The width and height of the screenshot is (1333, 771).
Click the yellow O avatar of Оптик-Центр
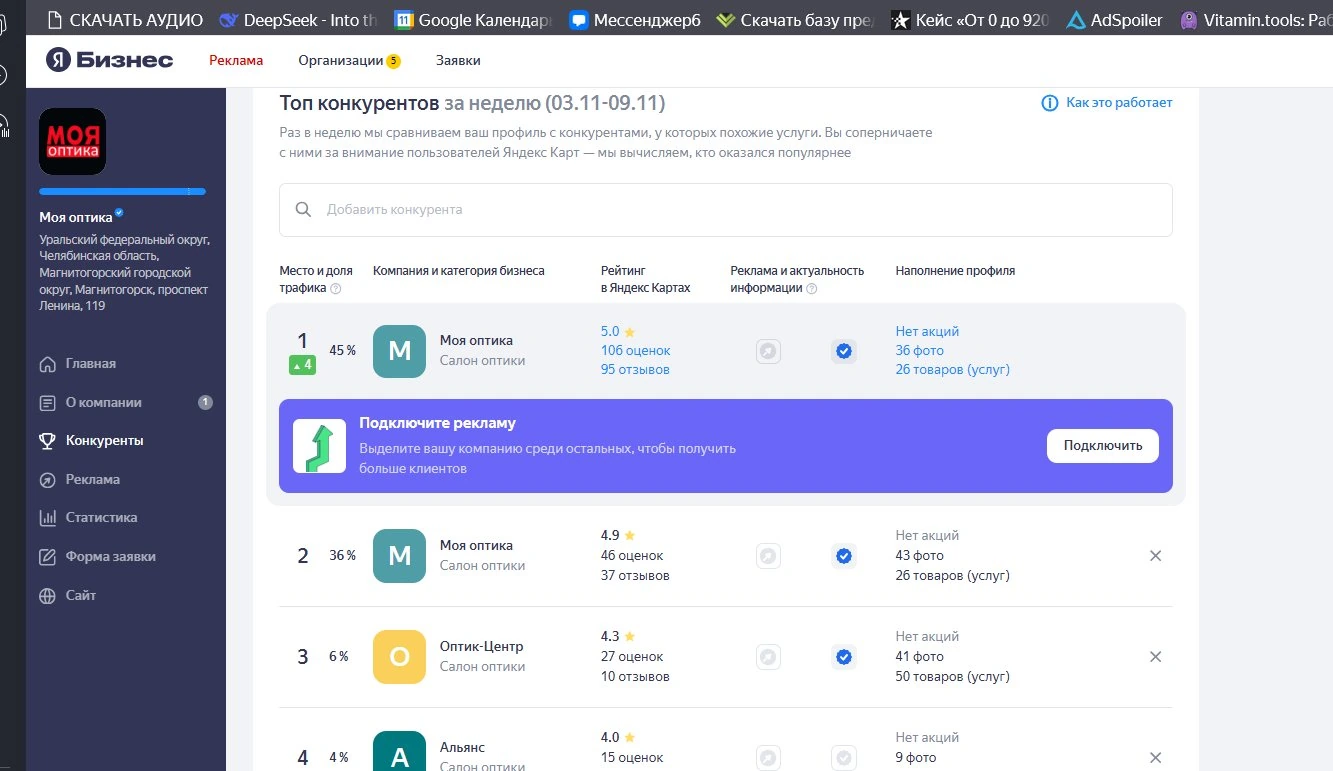click(399, 657)
